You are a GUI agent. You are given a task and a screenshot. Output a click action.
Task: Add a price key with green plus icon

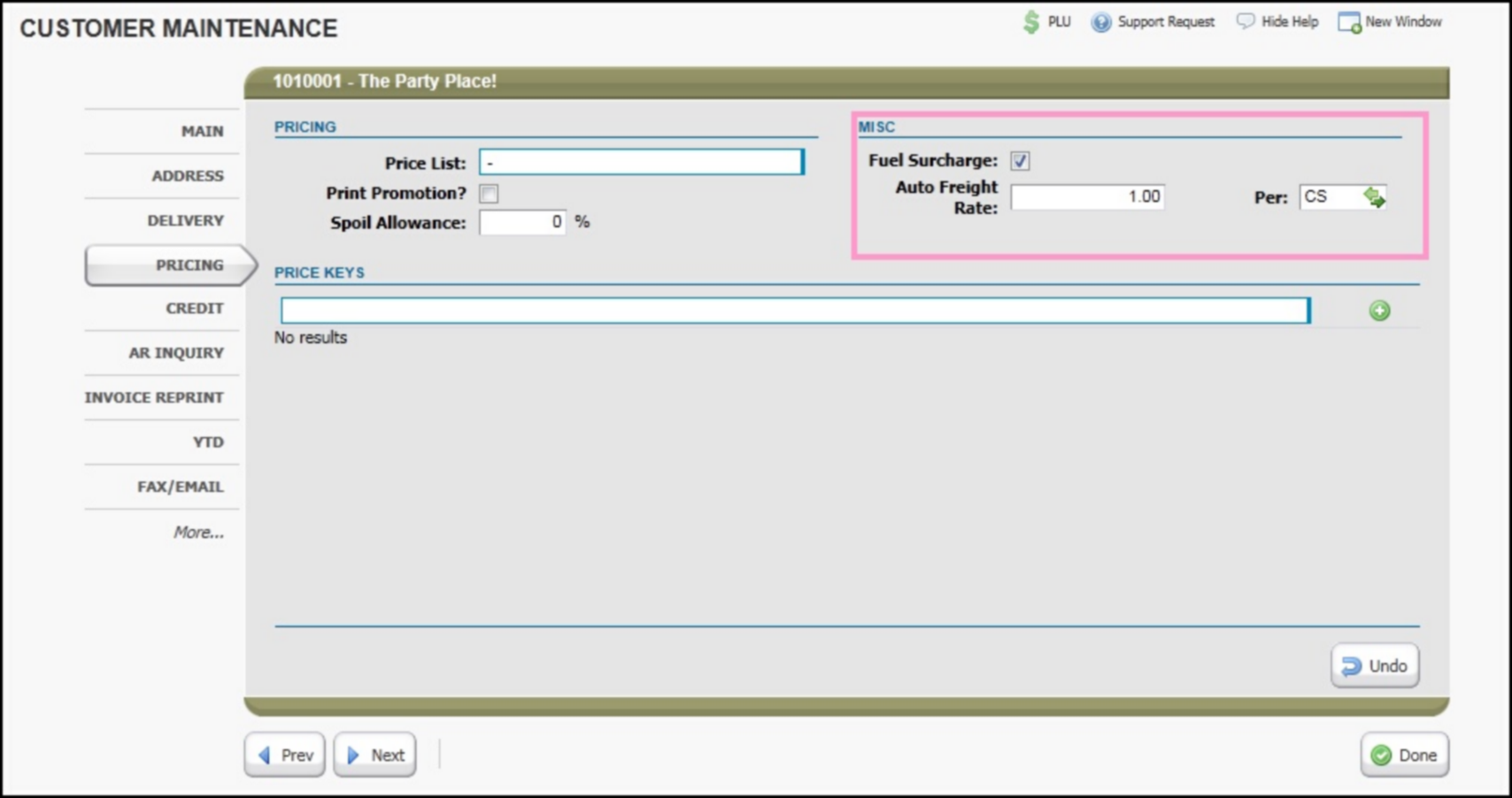pyautogui.click(x=1379, y=311)
